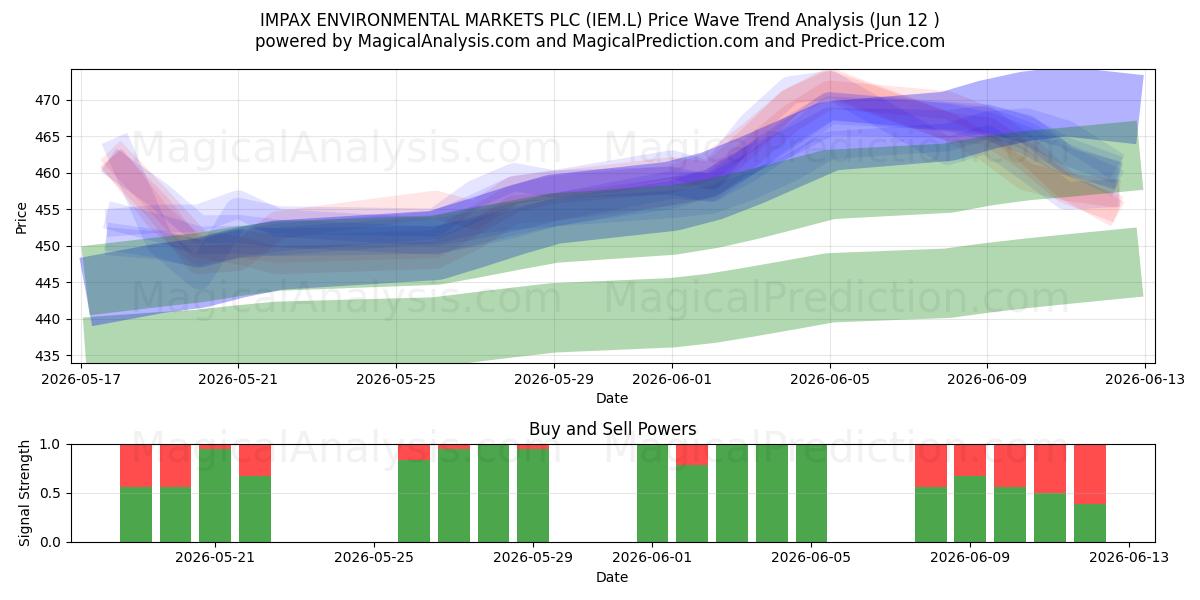Click the 2026-05-21 date tick under price chart
1200x600 pixels.
point(238,380)
